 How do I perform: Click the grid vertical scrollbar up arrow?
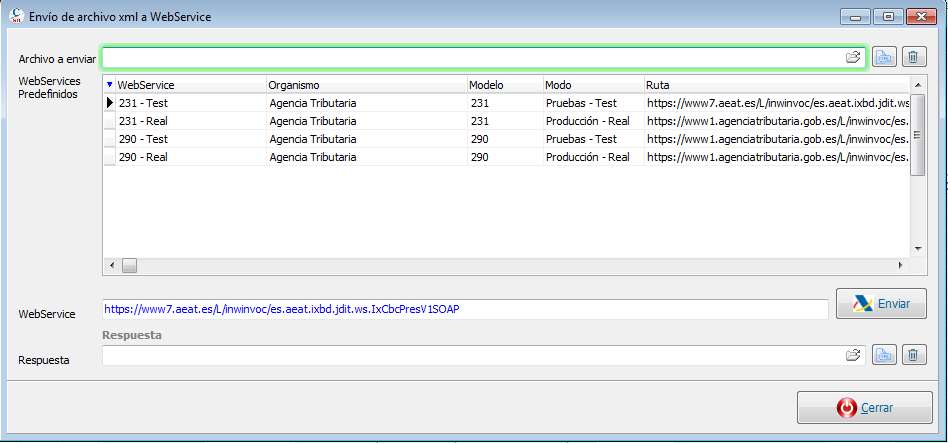tap(917, 85)
